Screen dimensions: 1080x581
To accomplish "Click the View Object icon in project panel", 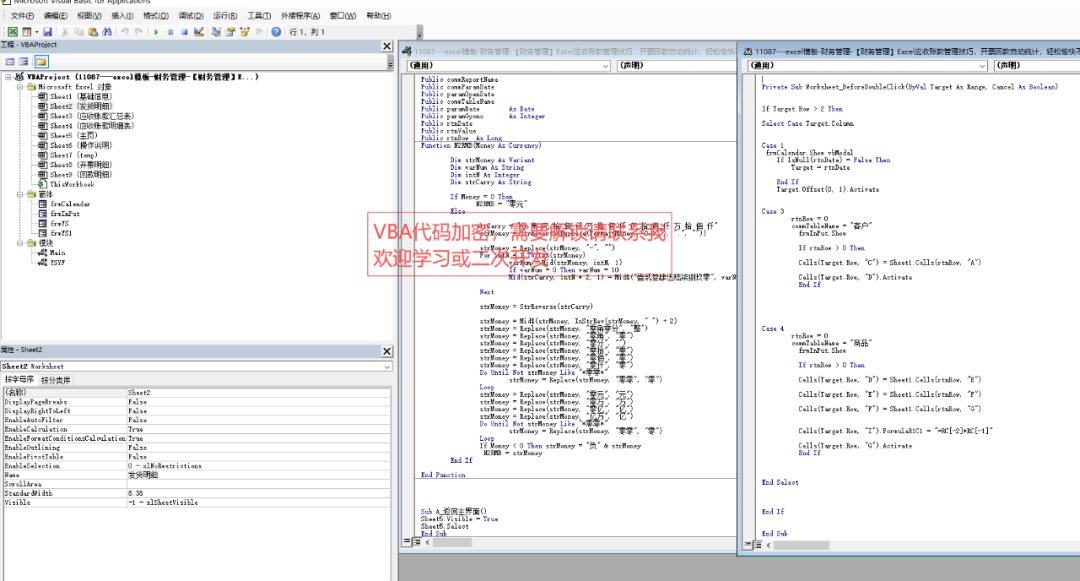I will click(24, 62).
